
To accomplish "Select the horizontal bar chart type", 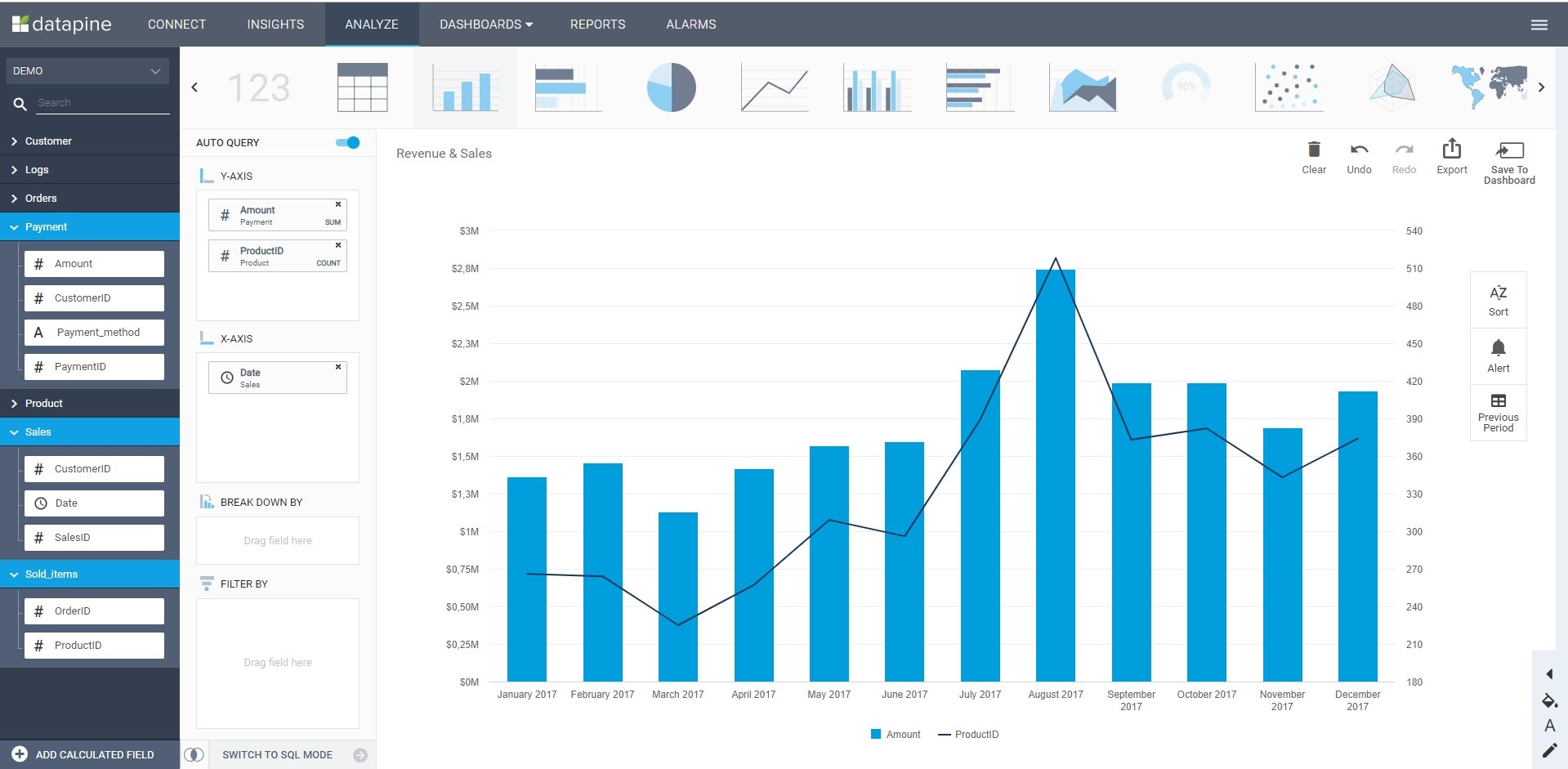I will coord(568,87).
